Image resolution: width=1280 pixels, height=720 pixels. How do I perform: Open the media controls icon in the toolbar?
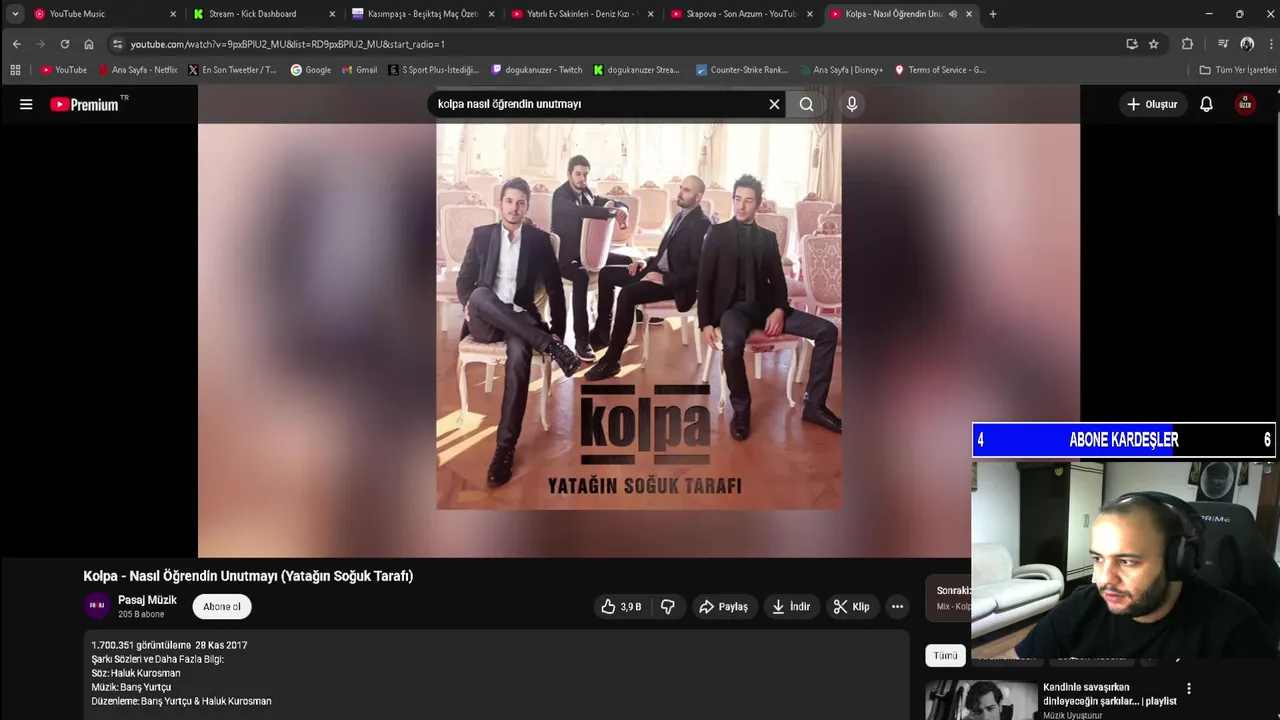coord(1222,44)
